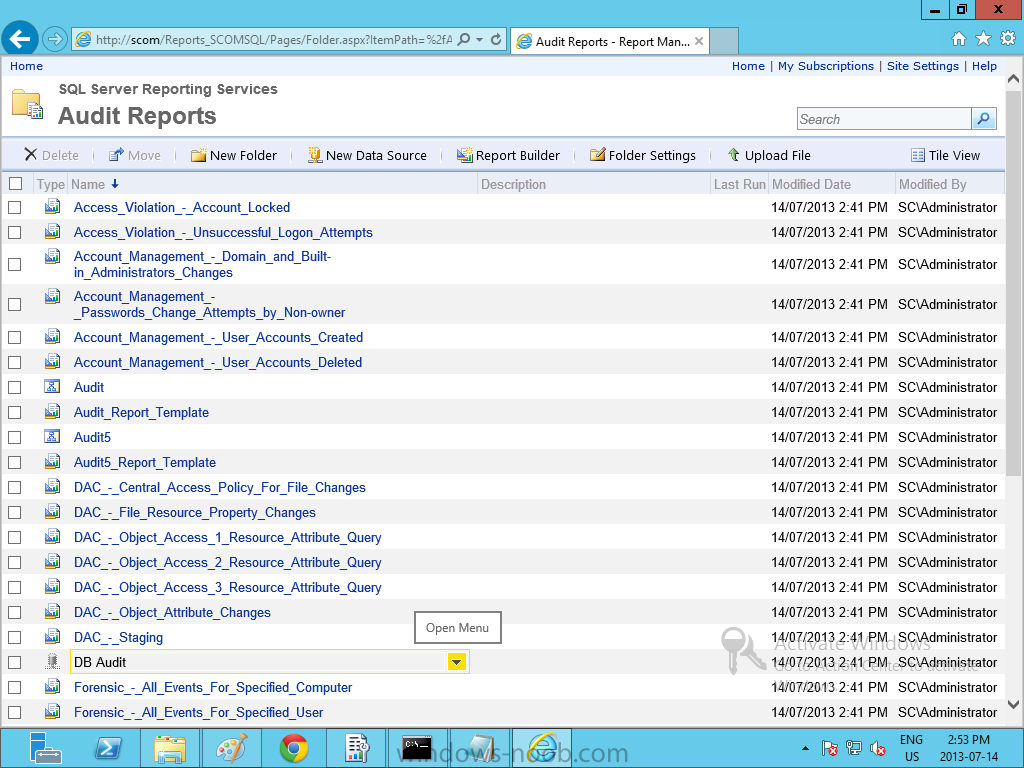The image size is (1024, 768).
Task: Open the blank new tab button
Action: [724, 41]
